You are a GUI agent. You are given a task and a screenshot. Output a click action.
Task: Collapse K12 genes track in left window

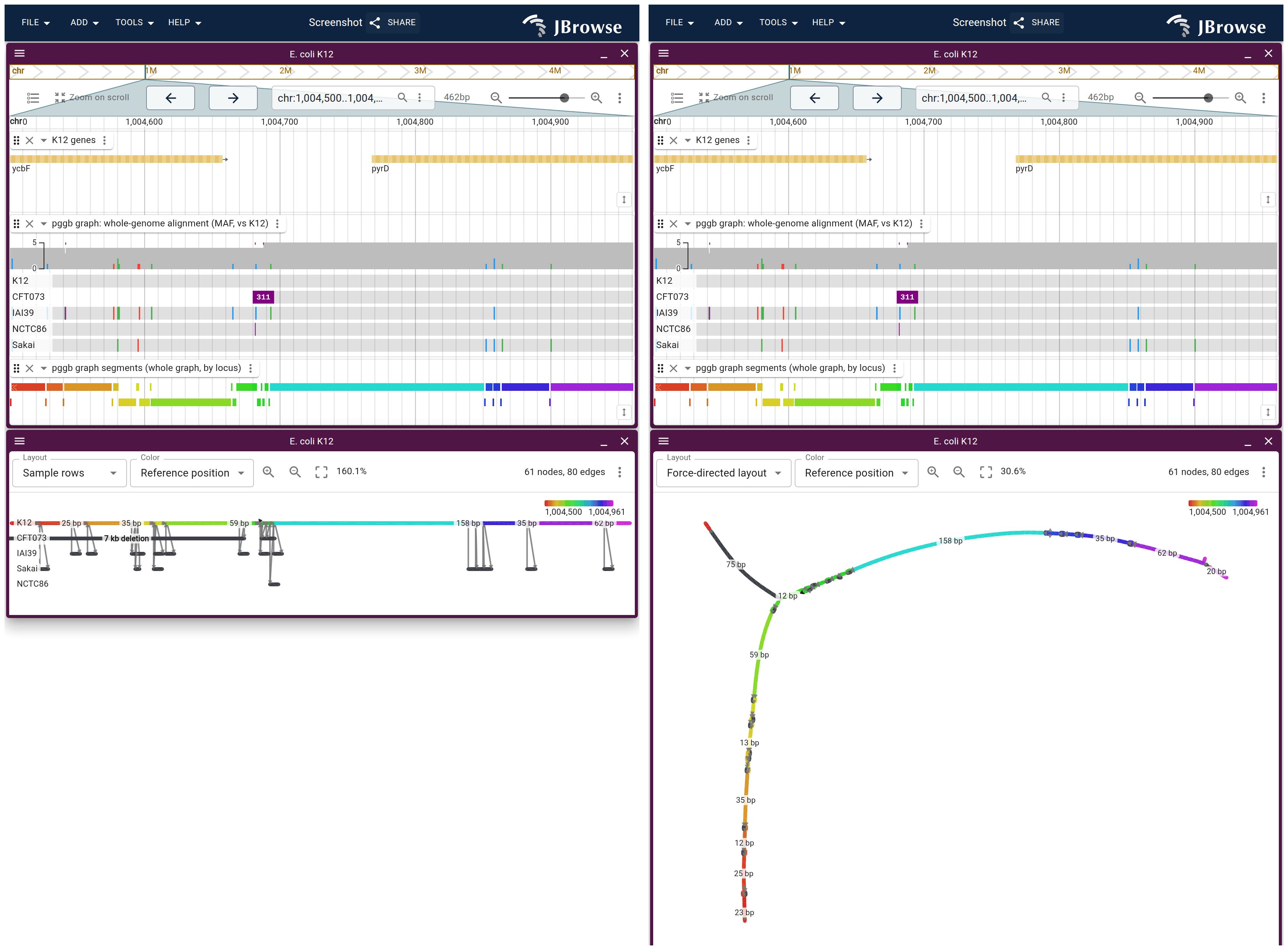(44, 140)
